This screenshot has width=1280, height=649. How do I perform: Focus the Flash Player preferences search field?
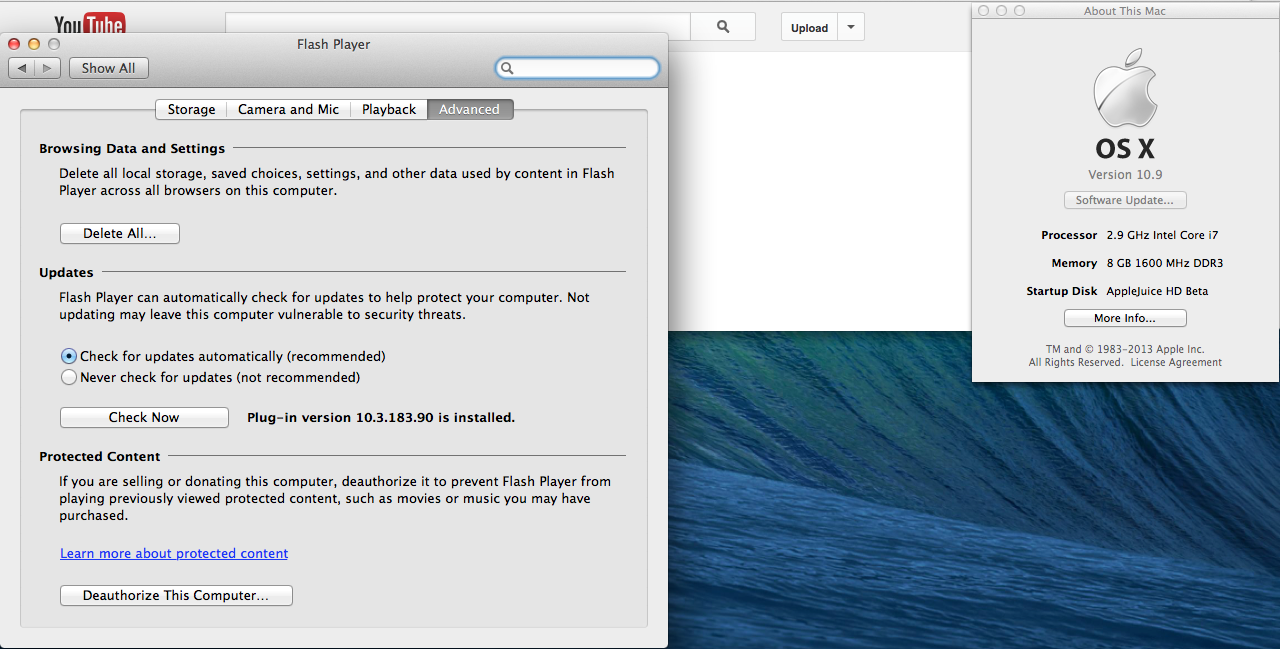point(578,68)
